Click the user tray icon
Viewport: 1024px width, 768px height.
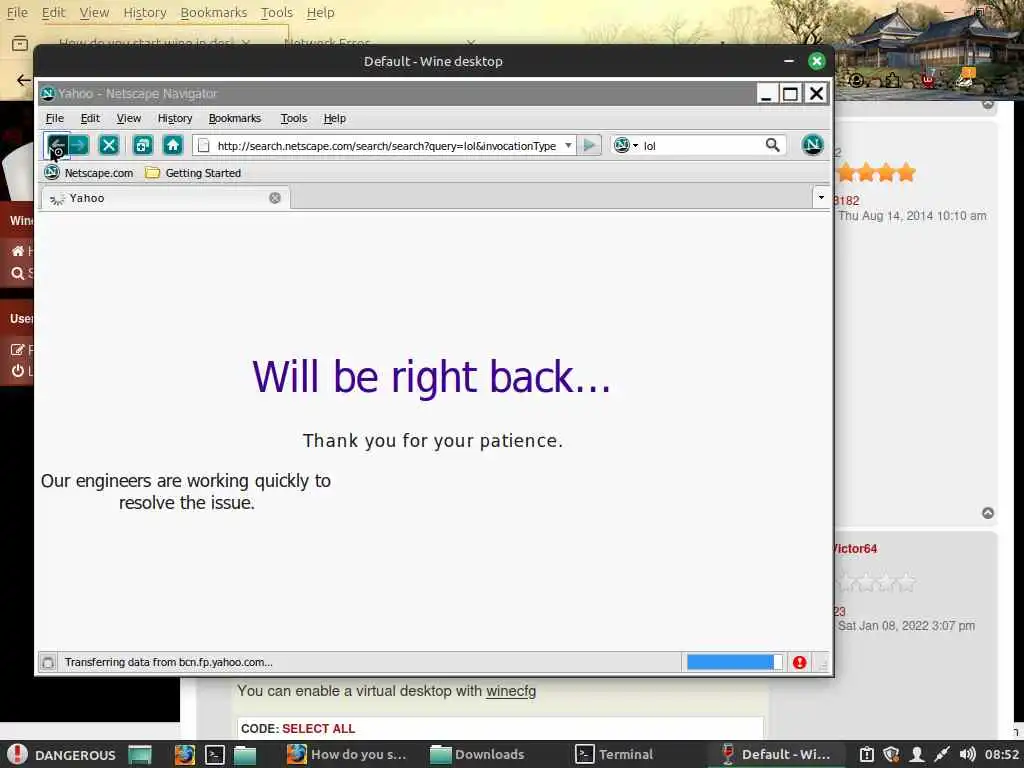tap(917, 754)
